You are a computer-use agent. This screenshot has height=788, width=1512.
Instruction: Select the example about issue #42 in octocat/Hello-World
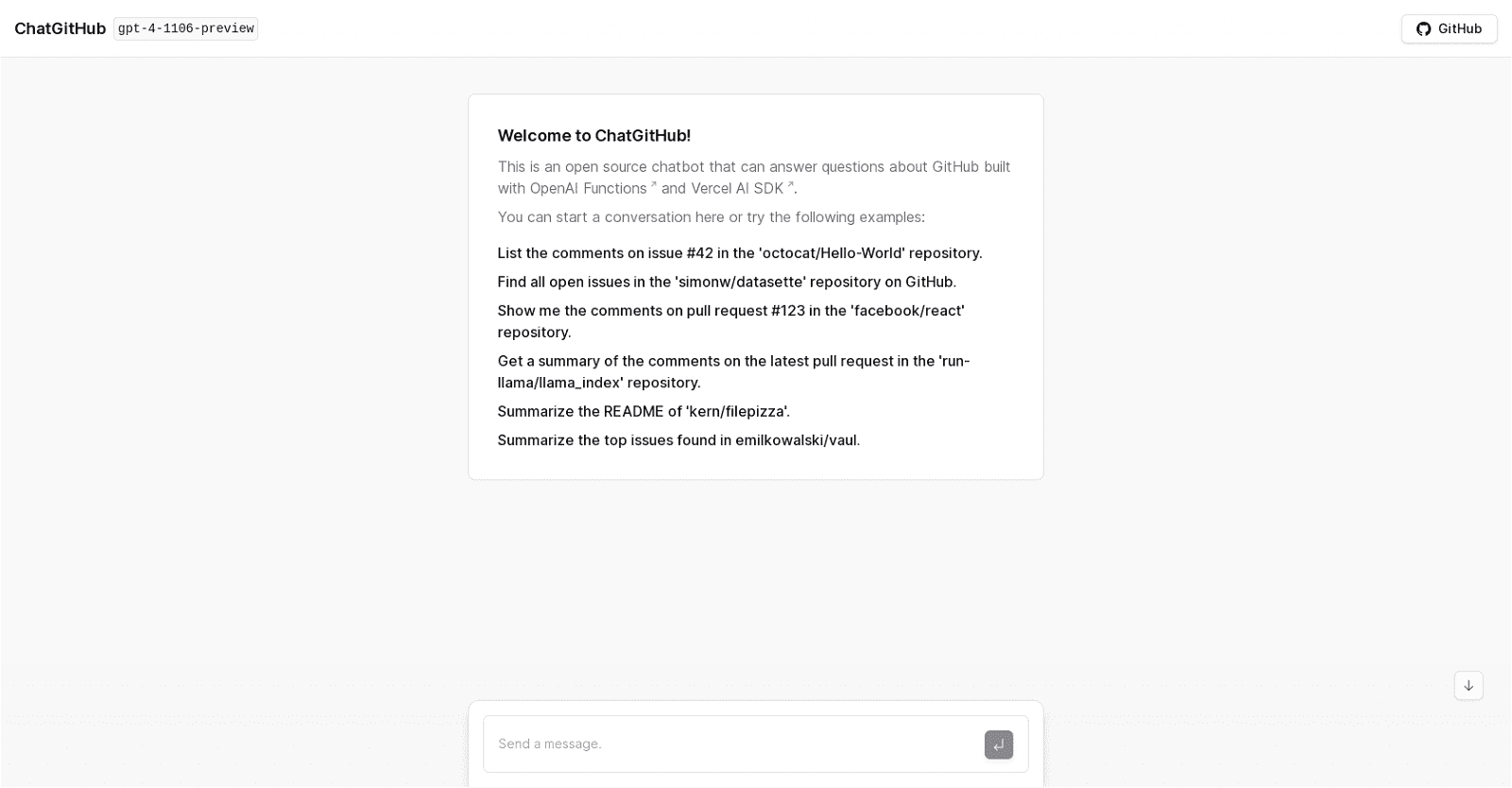(x=740, y=253)
